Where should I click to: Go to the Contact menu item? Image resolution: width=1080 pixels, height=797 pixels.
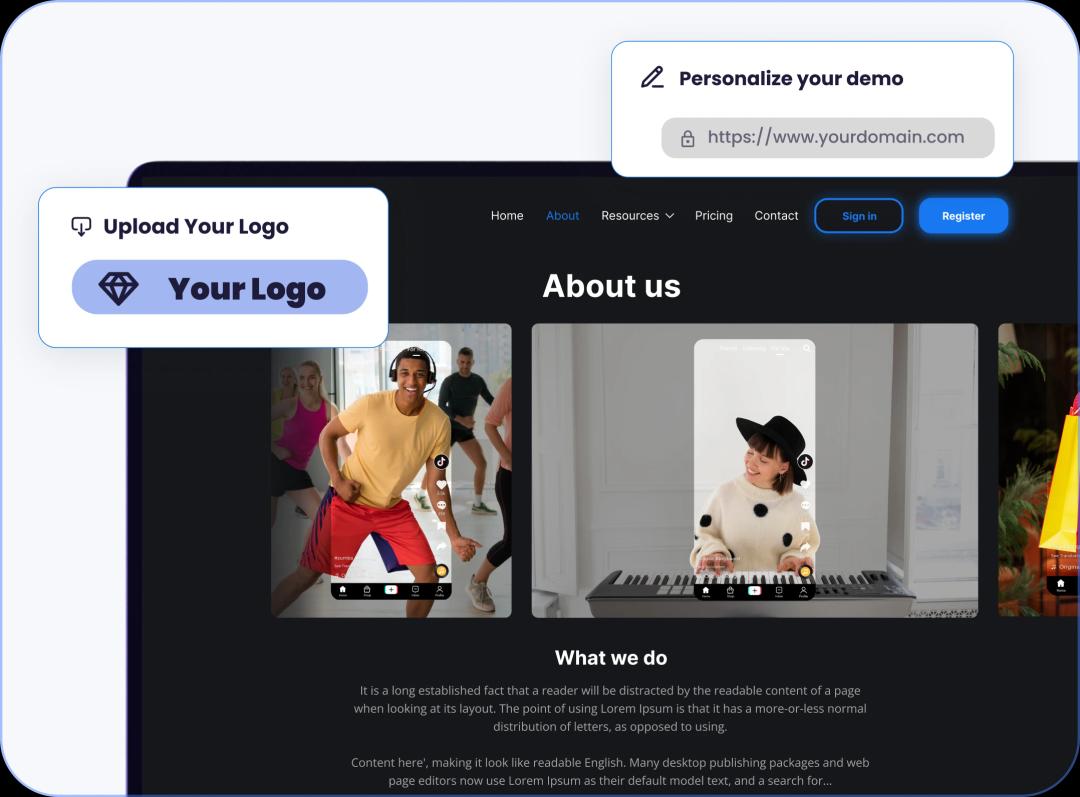(x=776, y=215)
